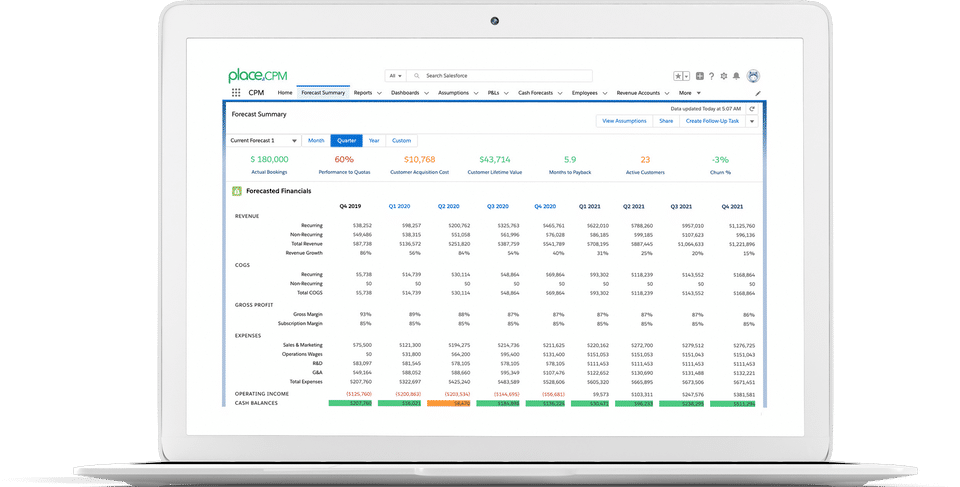Click the Data updated Today timestamp
The height and width of the screenshot is (487, 960).
pos(705,109)
